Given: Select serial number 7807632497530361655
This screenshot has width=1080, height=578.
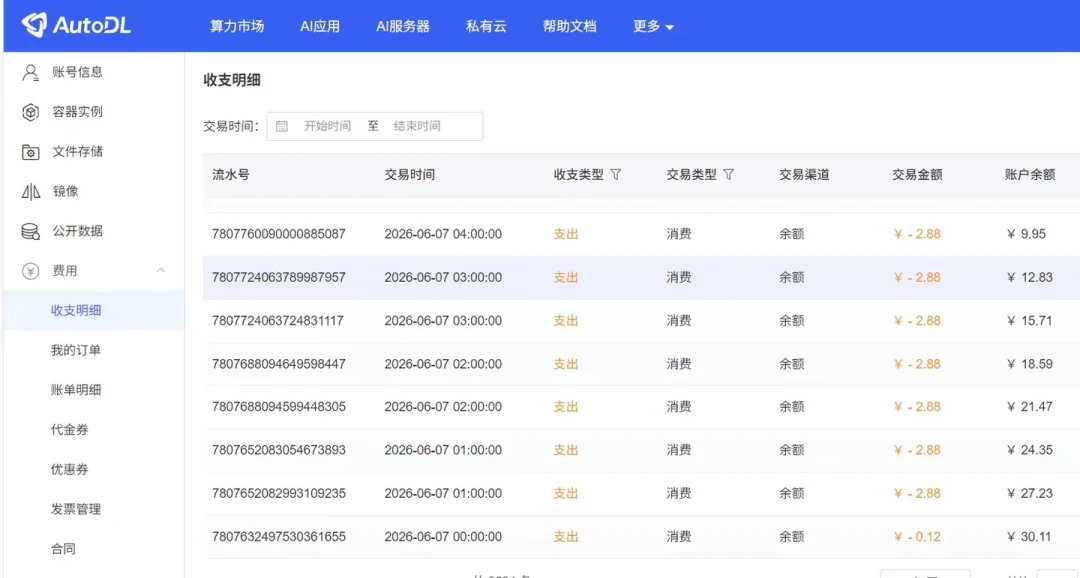Looking at the screenshot, I should point(279,537).
